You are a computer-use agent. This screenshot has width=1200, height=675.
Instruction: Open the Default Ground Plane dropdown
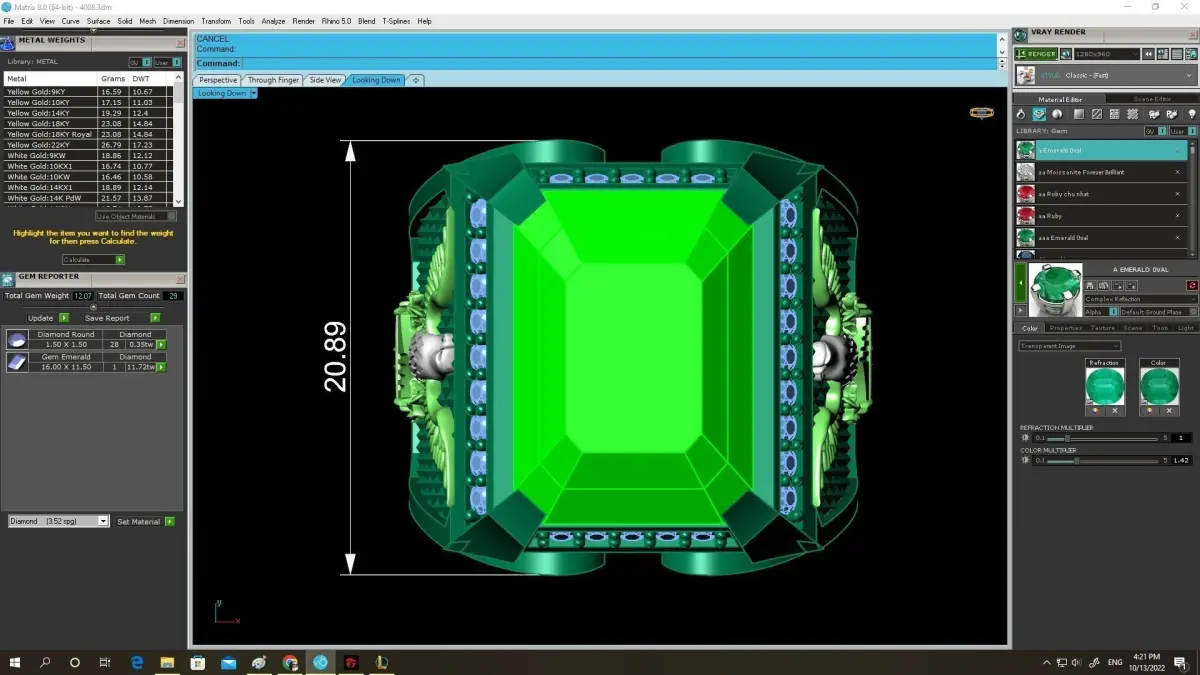(1158, 312)
